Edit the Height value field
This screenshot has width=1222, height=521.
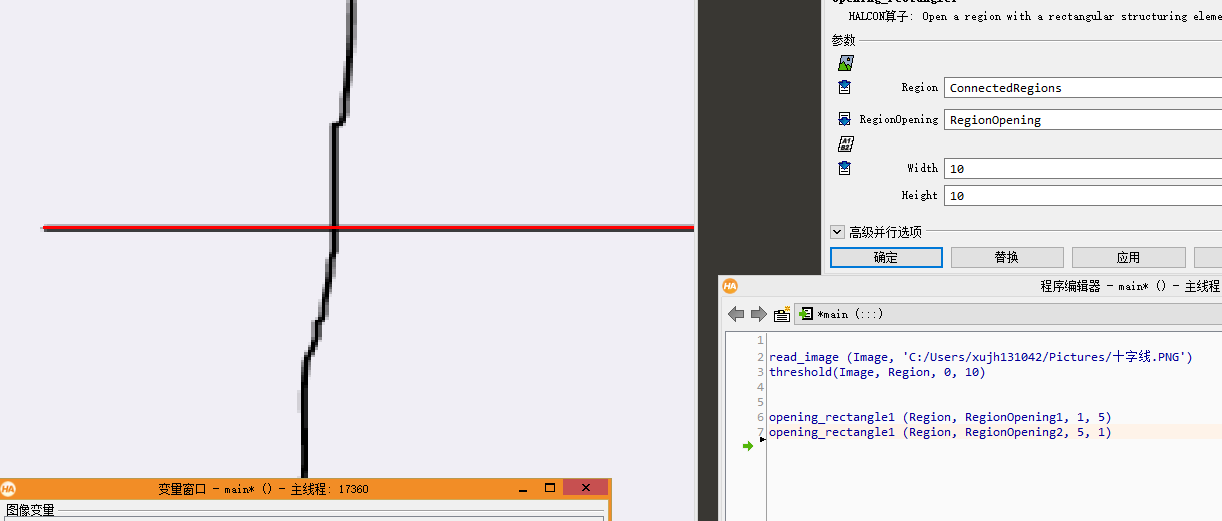click(1083, 196)
